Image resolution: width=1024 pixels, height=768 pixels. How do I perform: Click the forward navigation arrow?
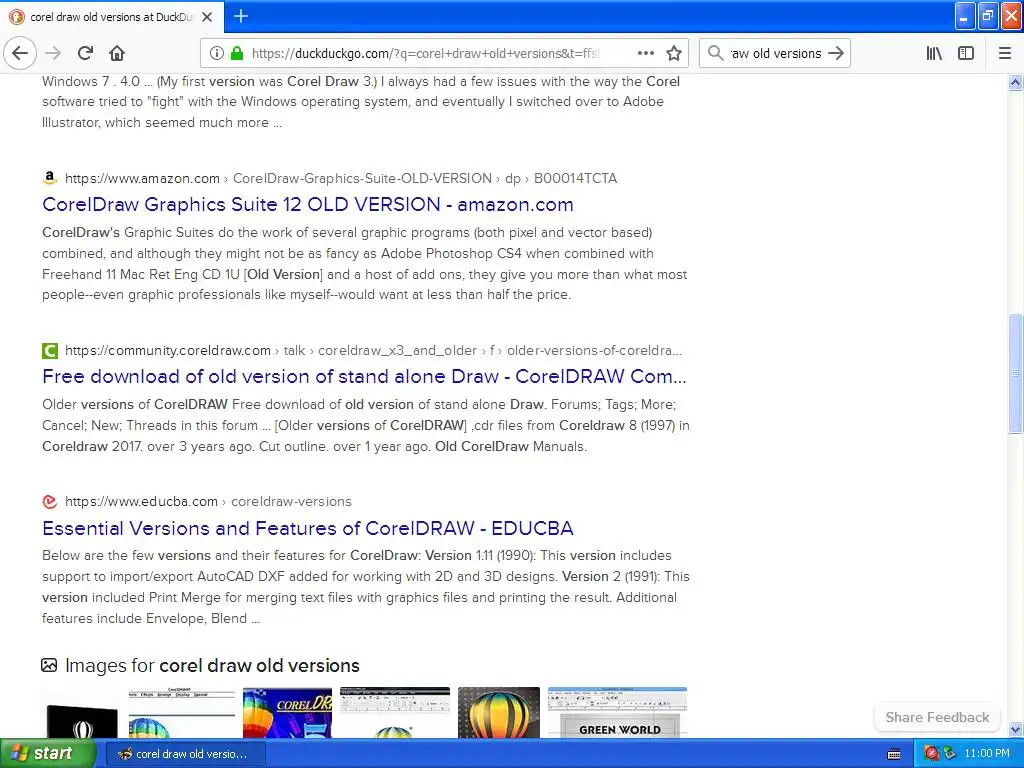tap(53, 53)
